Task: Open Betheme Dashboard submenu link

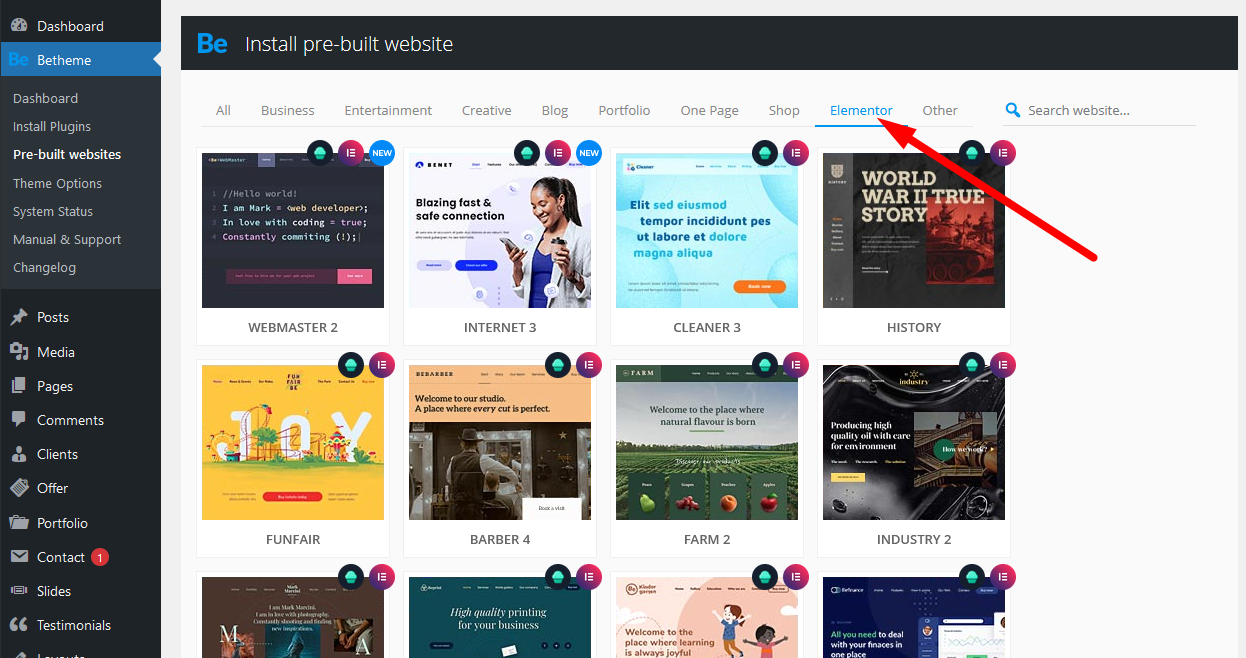Action: pos(46,98)
